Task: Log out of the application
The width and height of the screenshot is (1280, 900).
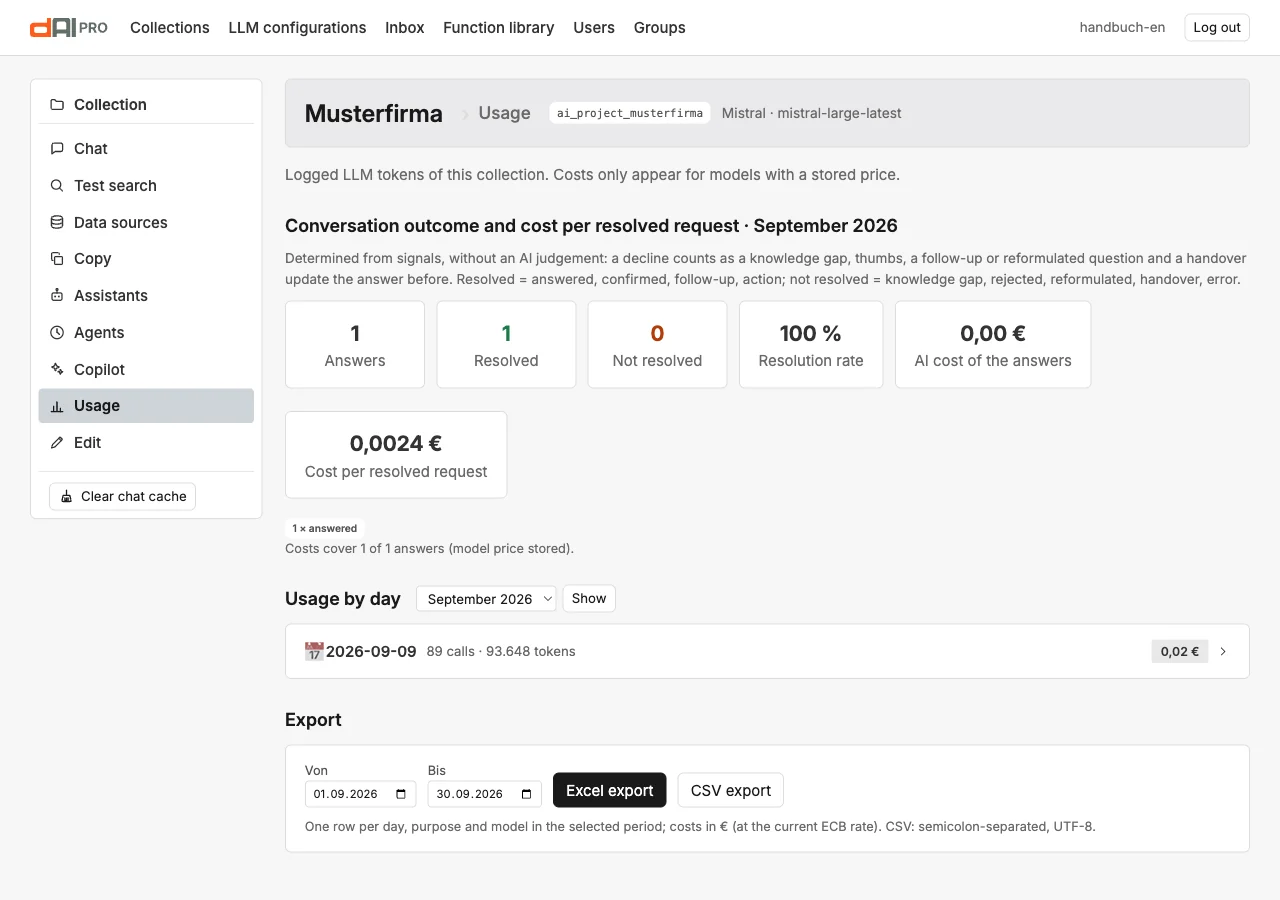Action: click(1217, 28)
